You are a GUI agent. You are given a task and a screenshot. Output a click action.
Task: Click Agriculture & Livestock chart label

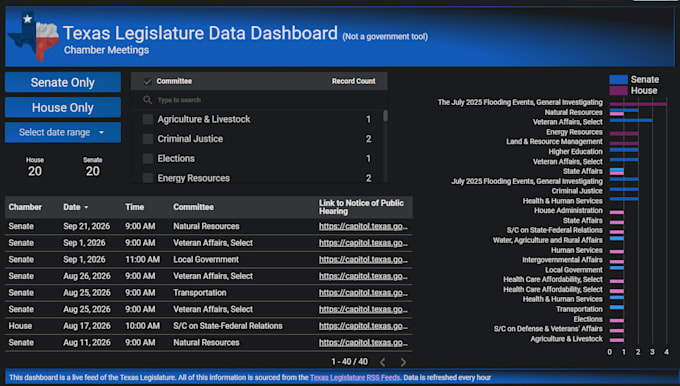tap(566, 339)
